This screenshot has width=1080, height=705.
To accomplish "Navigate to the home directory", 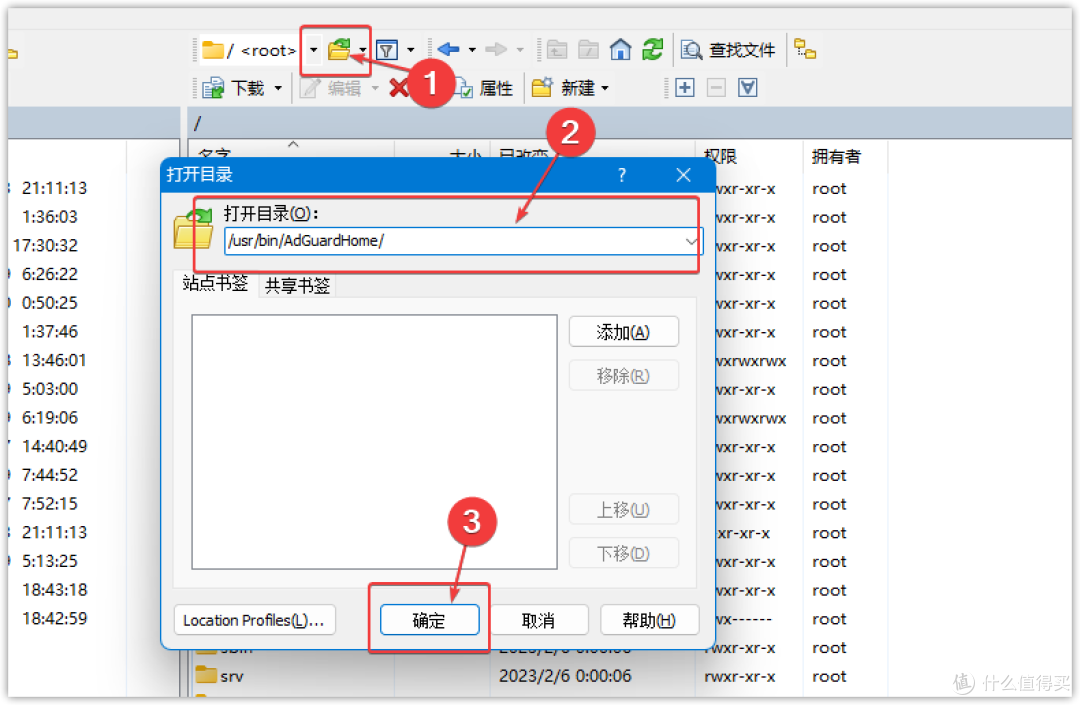I will pos(620,49).
